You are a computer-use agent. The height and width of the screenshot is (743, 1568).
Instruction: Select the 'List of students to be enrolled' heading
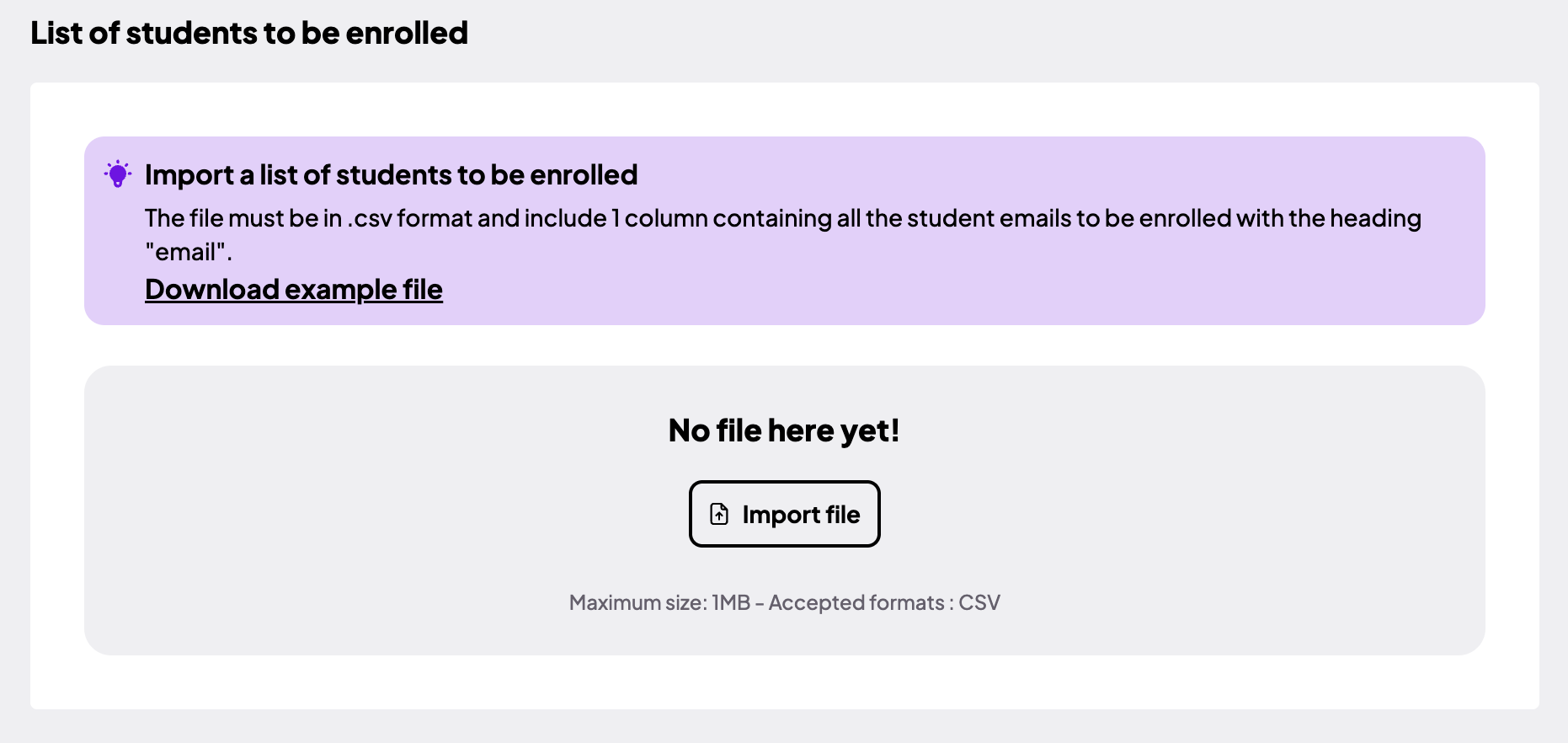click(249, 33)
